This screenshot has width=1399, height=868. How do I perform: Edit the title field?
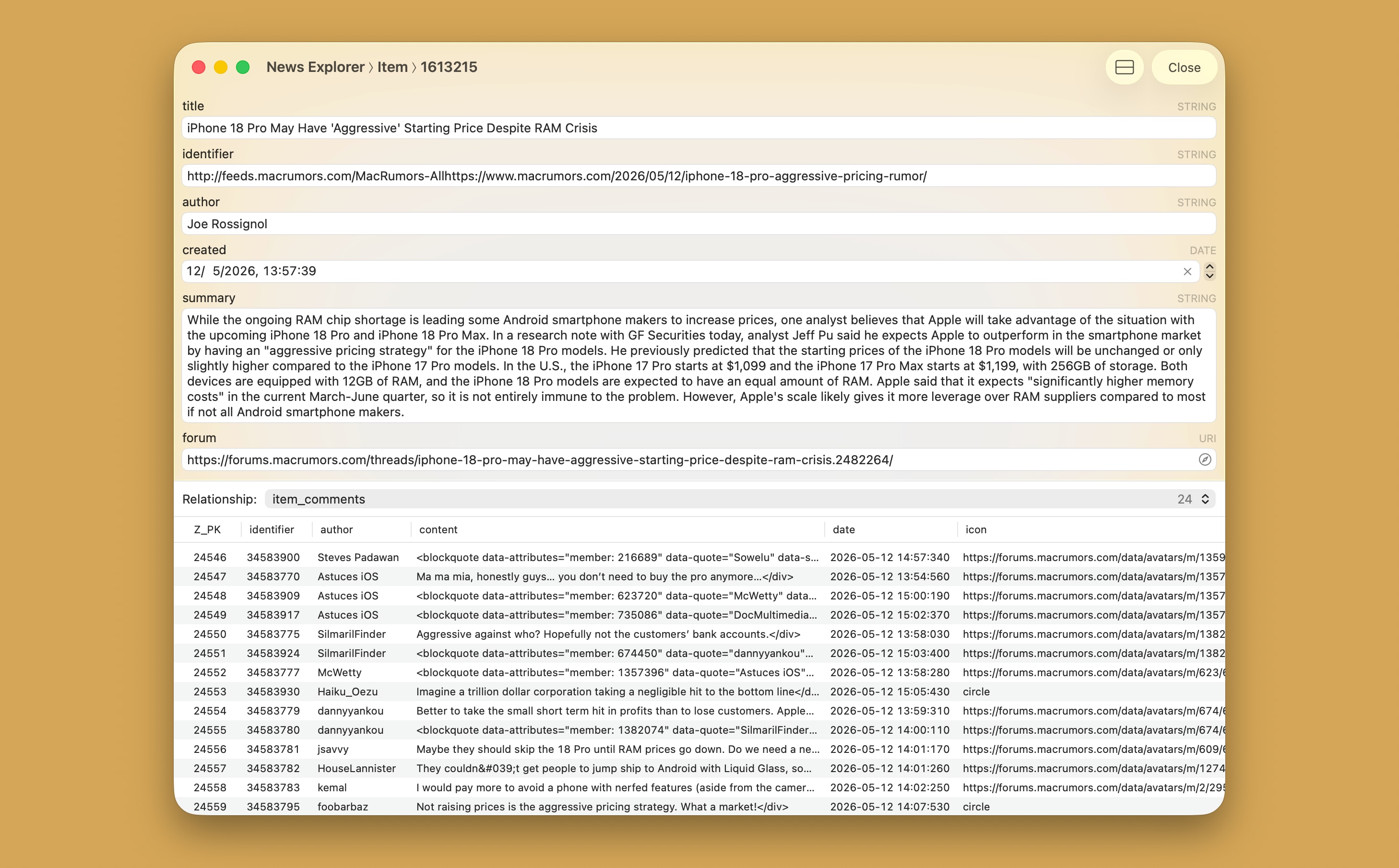699,128
